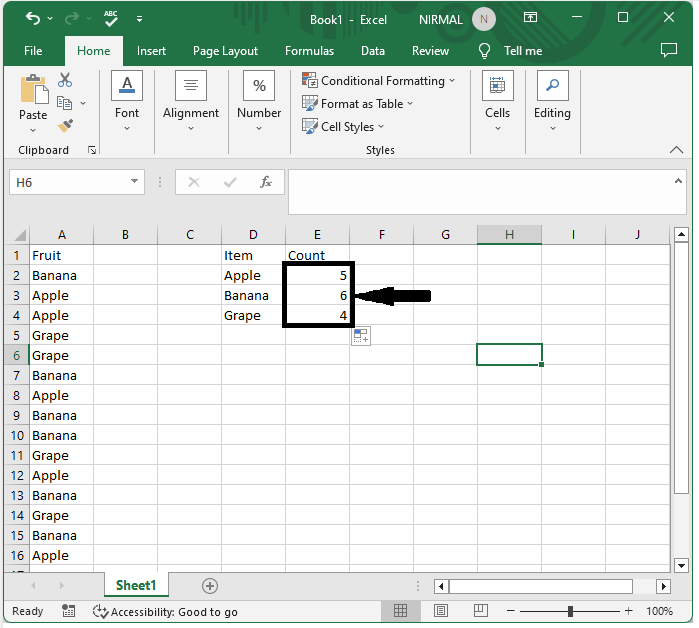Click Accessibility: Good to go status
This screenshot has height=628, width=699.
165,612
